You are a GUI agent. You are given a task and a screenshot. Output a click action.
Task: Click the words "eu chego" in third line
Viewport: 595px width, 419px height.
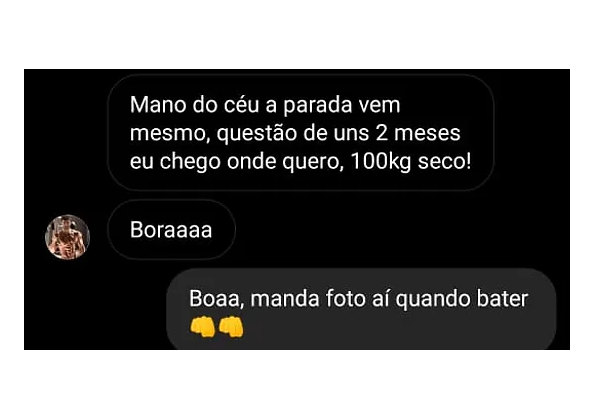[175, 162]
